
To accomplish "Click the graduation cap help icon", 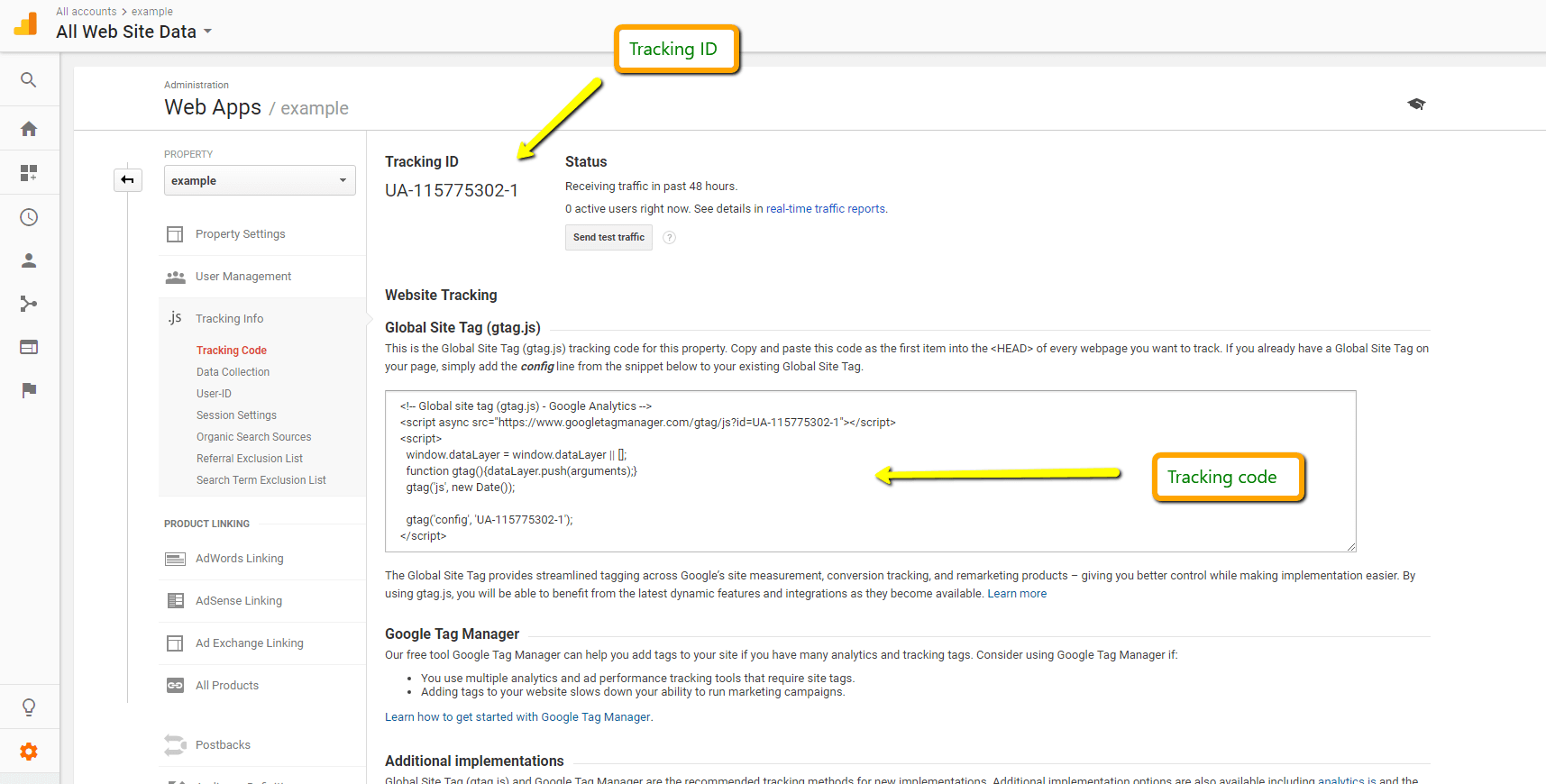I will point(1416,105).
